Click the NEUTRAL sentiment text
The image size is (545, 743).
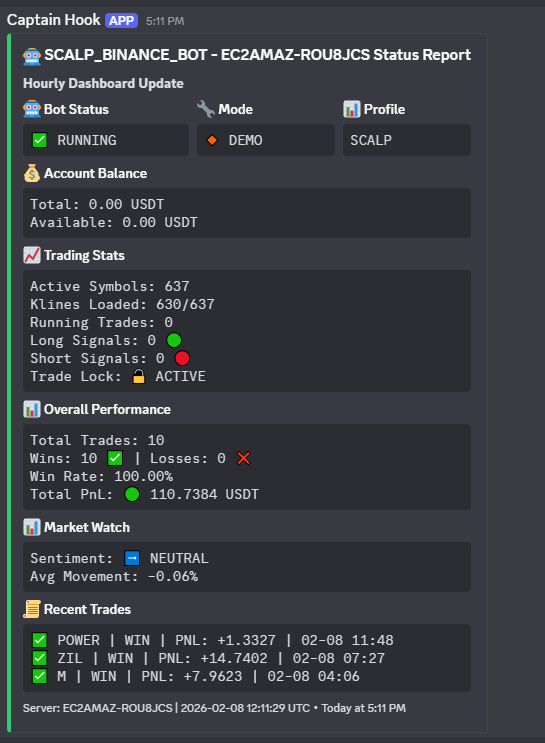pyautogui.click(x=179, y=558)
